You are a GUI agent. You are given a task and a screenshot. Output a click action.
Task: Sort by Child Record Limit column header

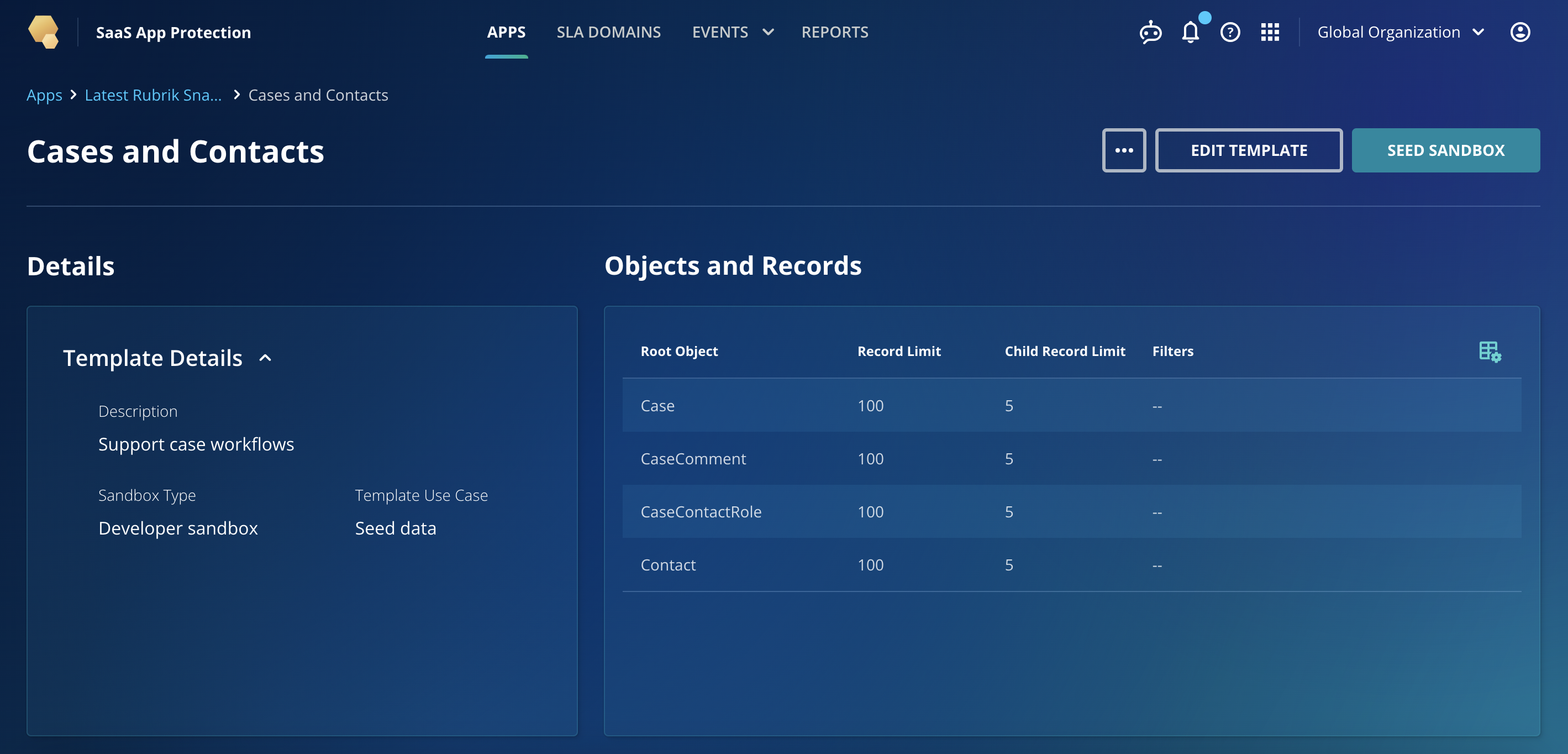click(1065, 352)
